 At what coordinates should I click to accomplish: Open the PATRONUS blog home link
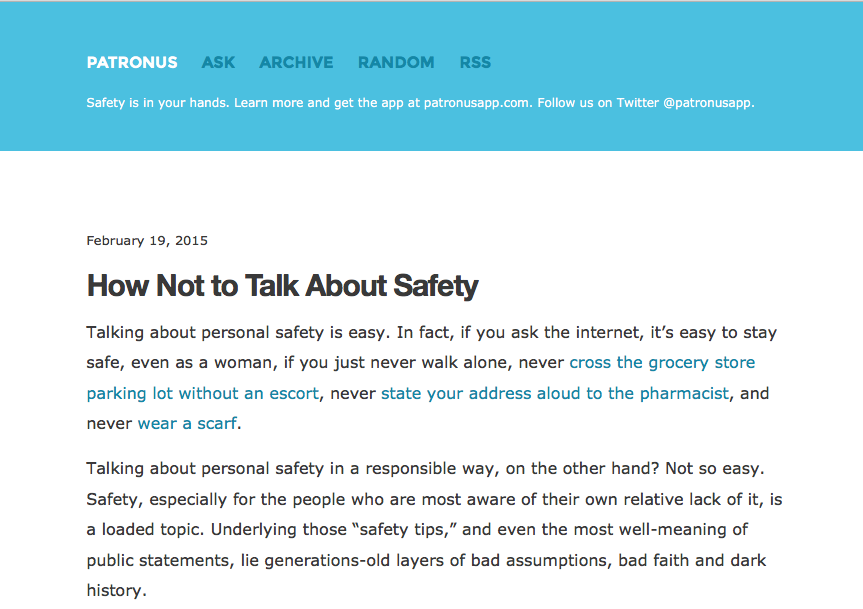[x=132, y=62]
